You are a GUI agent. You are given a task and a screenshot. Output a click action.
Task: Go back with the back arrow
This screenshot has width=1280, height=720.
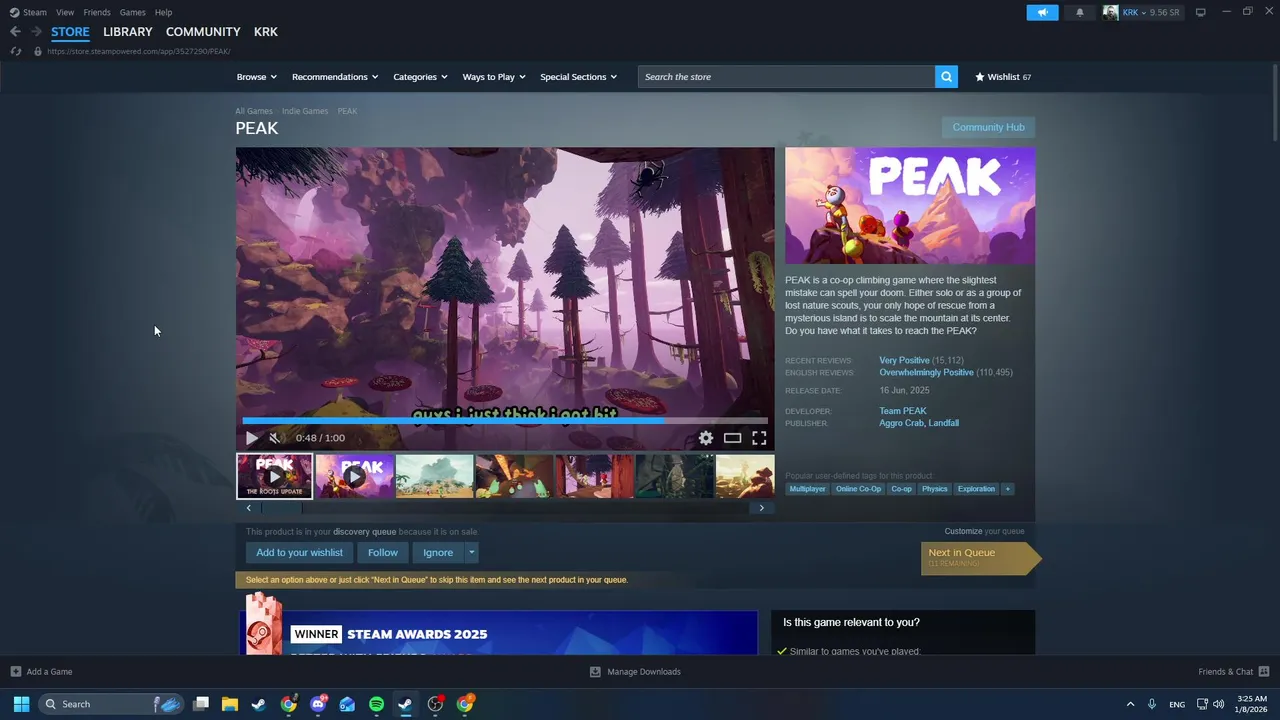tap(15, 32)
